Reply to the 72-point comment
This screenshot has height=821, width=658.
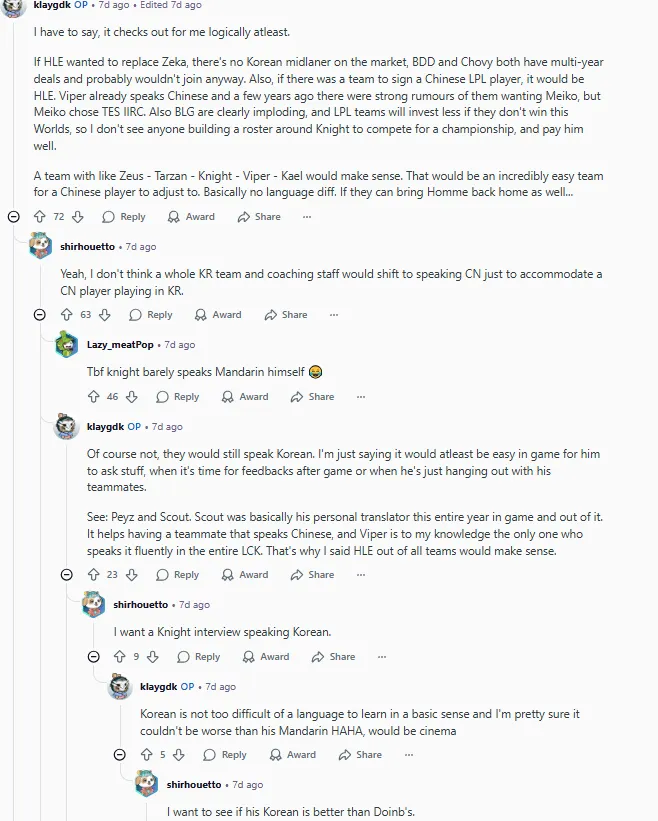(x=124, y=217)
